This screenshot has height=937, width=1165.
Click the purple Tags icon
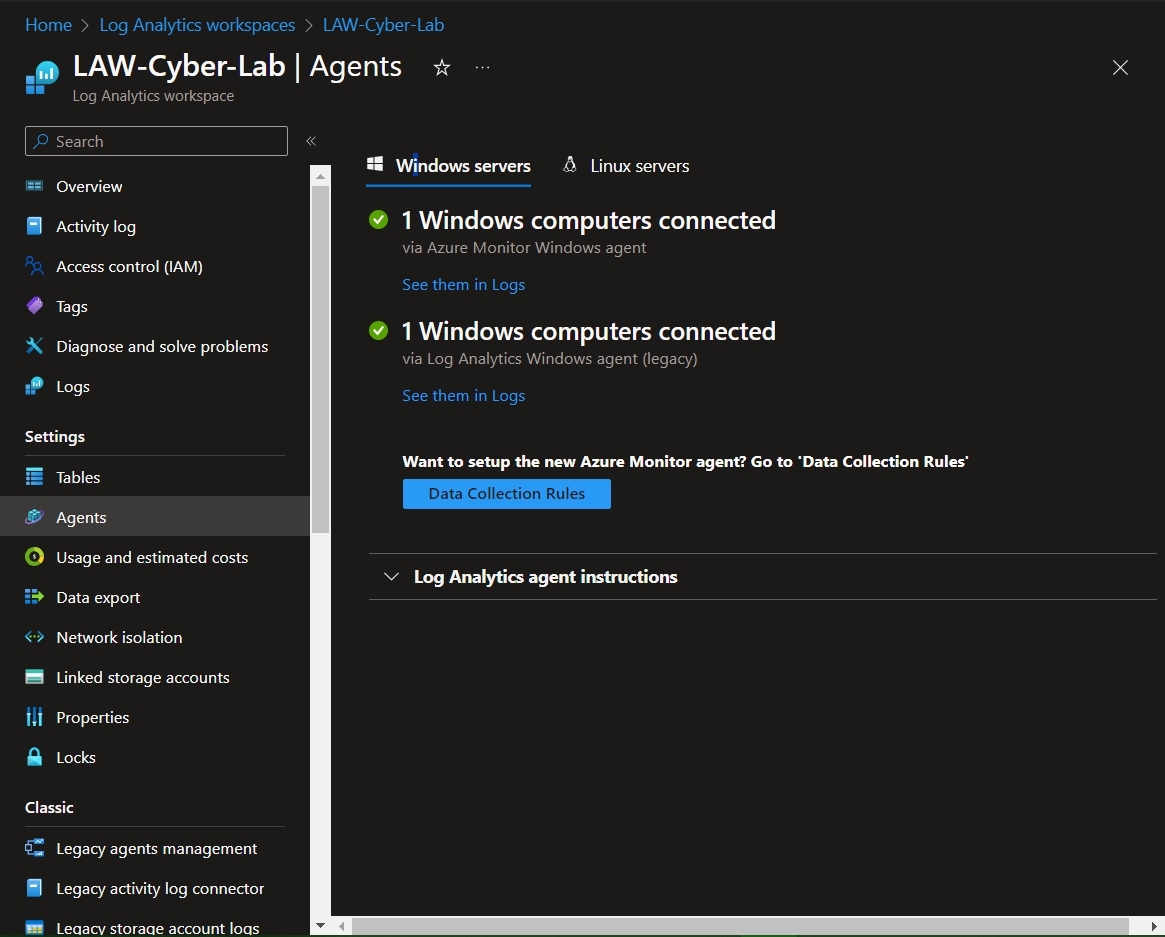[x=34, y=306]
